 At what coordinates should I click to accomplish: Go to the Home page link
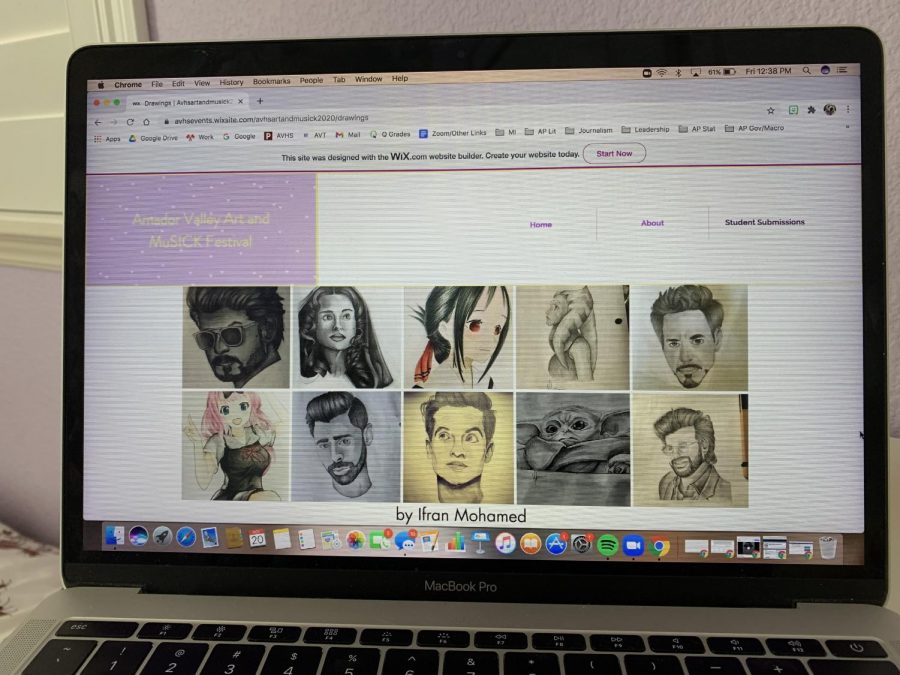(541, 224)
